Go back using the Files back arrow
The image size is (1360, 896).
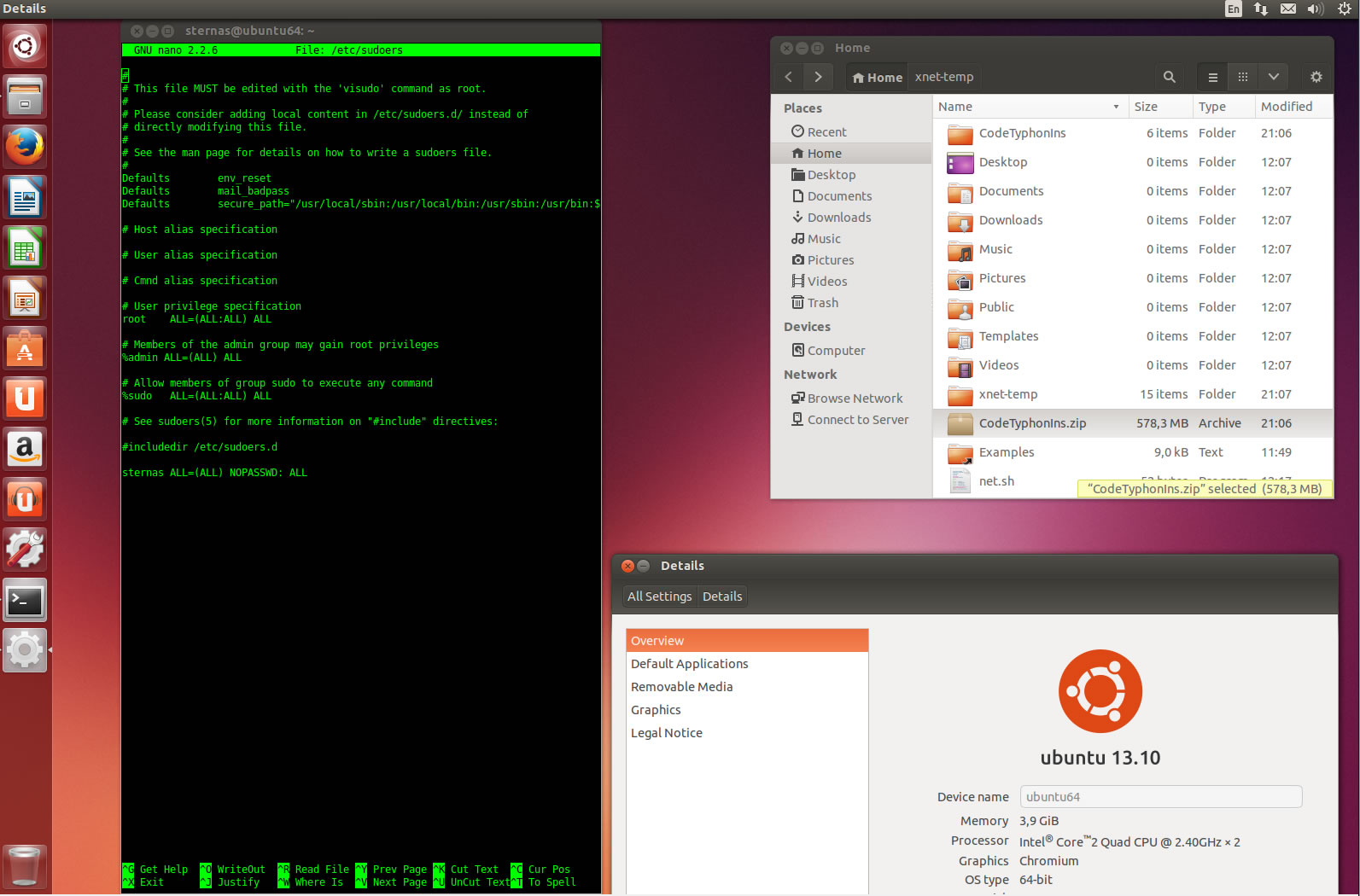pos(789,77)
